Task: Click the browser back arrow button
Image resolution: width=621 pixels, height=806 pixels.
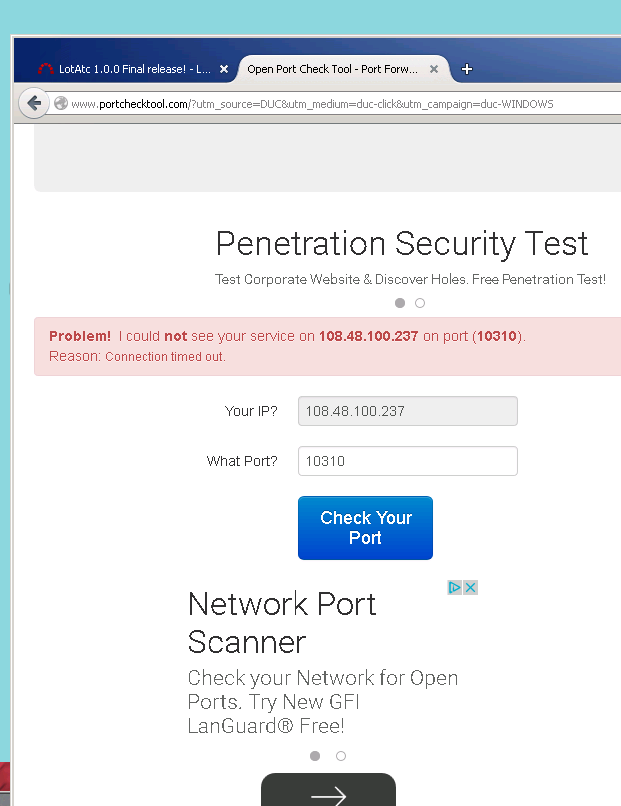Action: point(34,103)
